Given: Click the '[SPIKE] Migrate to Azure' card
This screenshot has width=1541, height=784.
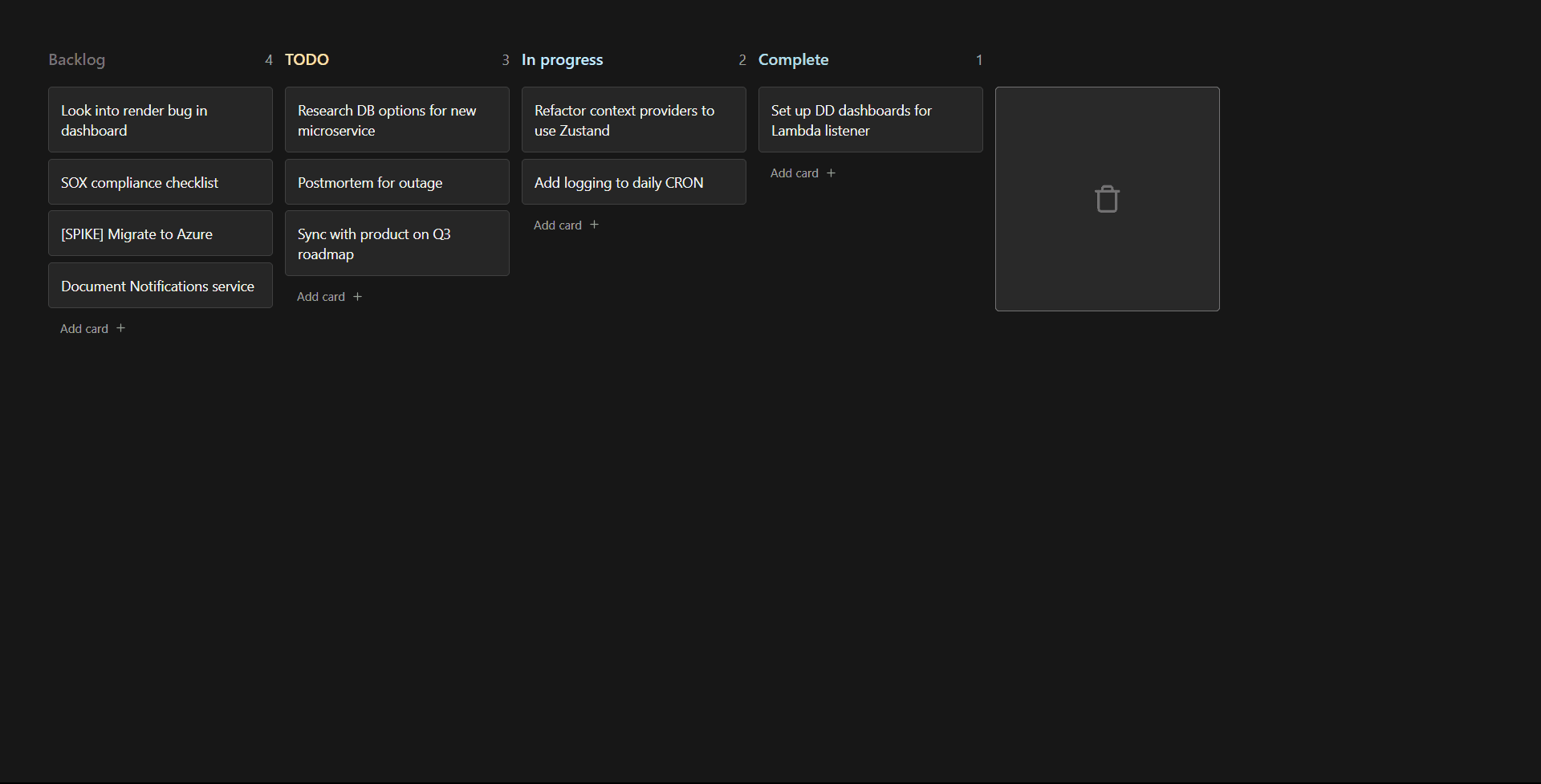Looking at the screenshot, I should (x=161, y=234).
